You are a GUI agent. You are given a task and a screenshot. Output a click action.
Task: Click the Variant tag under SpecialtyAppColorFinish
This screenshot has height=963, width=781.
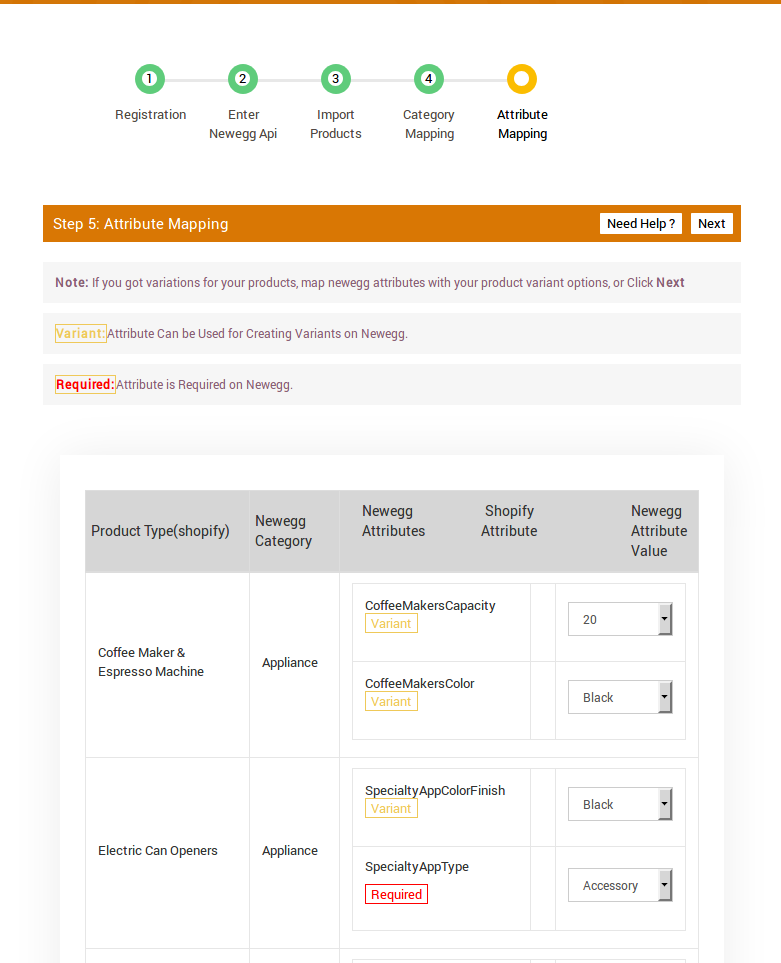(x=391, y=809)
